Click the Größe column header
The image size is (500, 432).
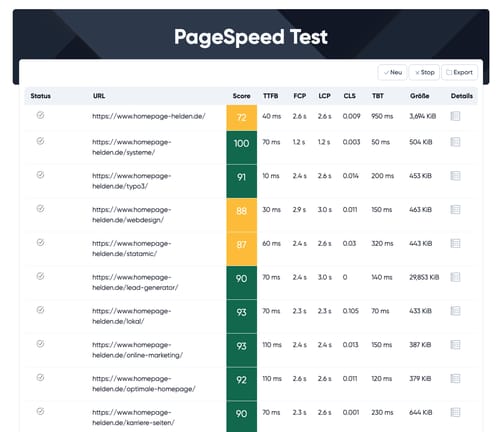click(x=419, y=96)
